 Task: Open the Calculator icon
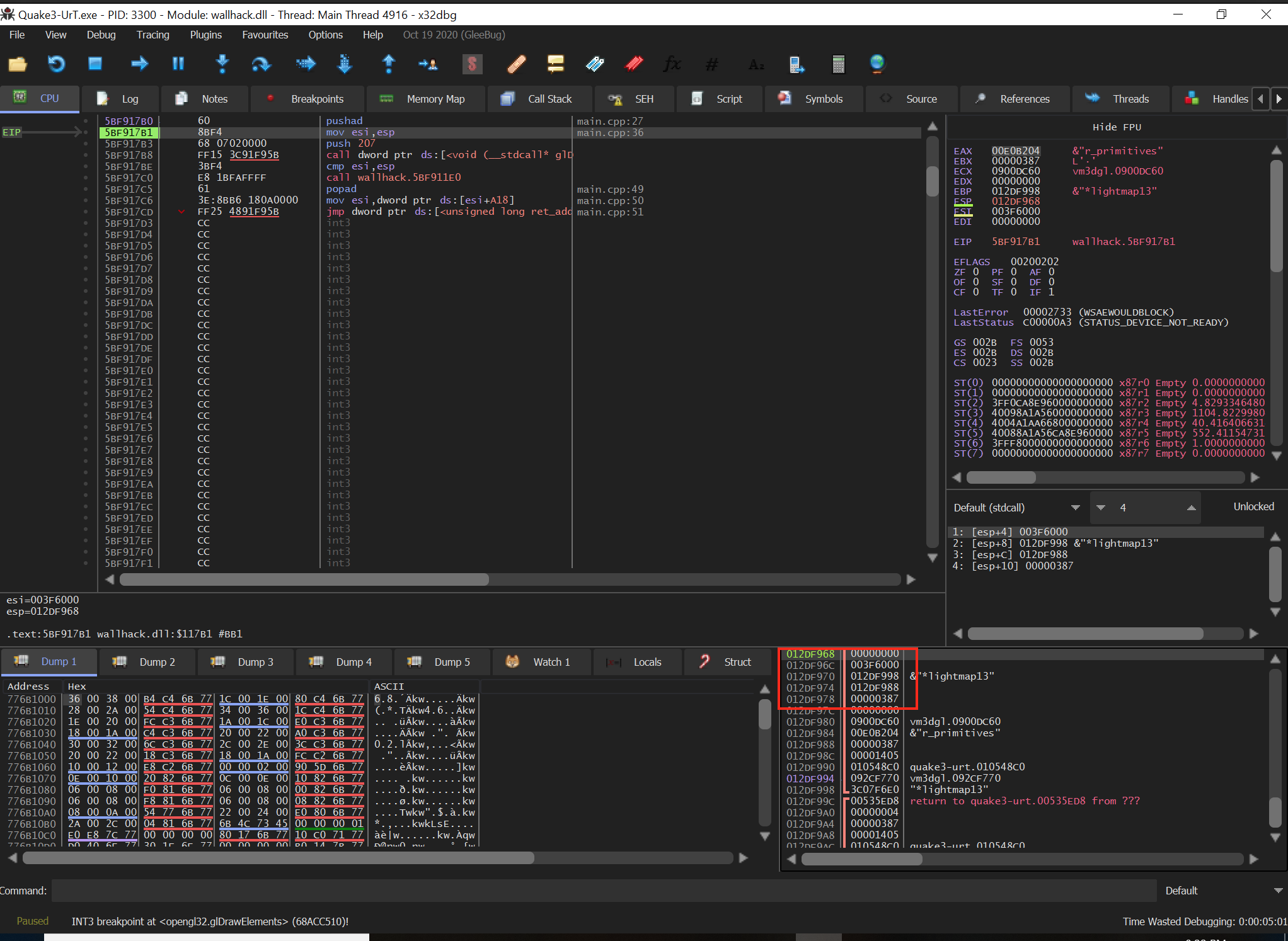click(x=838, y=64)
